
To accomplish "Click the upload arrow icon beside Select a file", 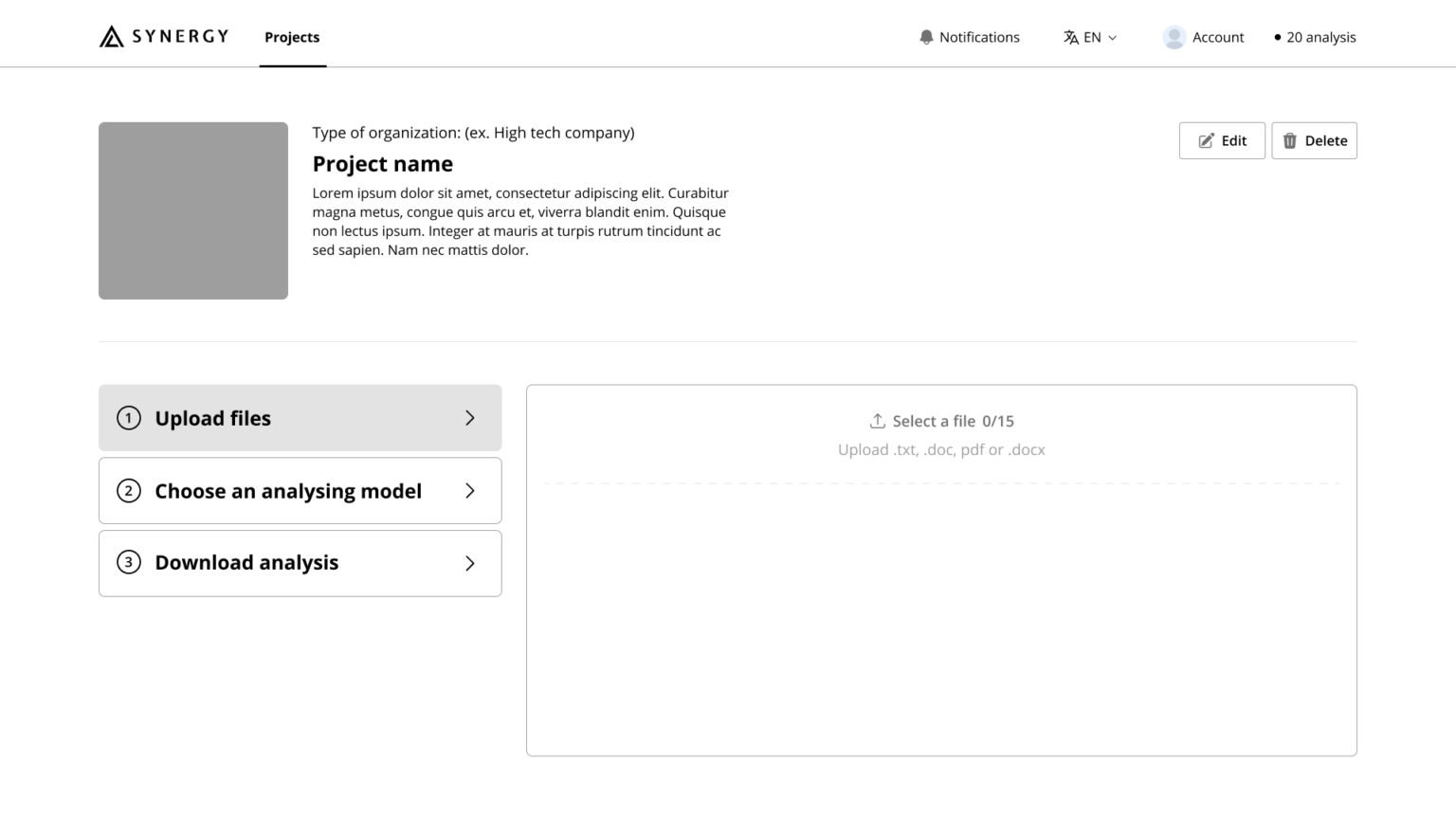I will coord(878,420).
